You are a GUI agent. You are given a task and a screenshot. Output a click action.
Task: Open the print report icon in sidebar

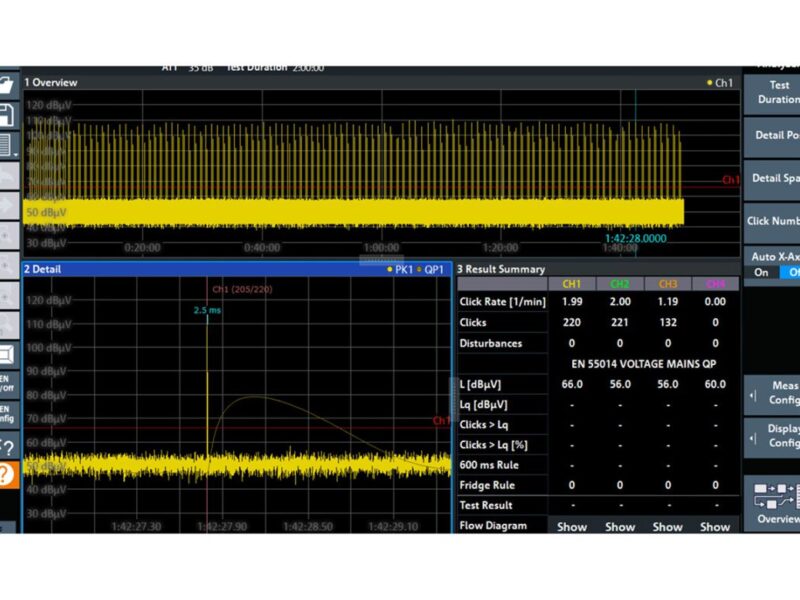click(8, 143)
